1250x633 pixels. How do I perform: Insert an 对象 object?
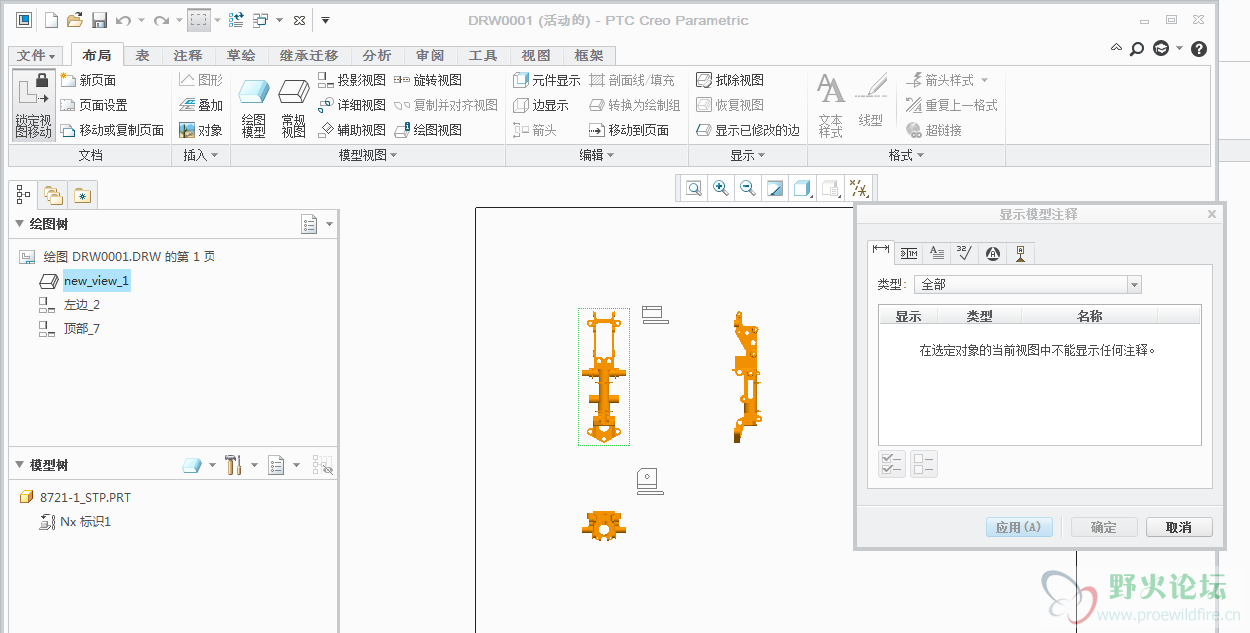201,130
